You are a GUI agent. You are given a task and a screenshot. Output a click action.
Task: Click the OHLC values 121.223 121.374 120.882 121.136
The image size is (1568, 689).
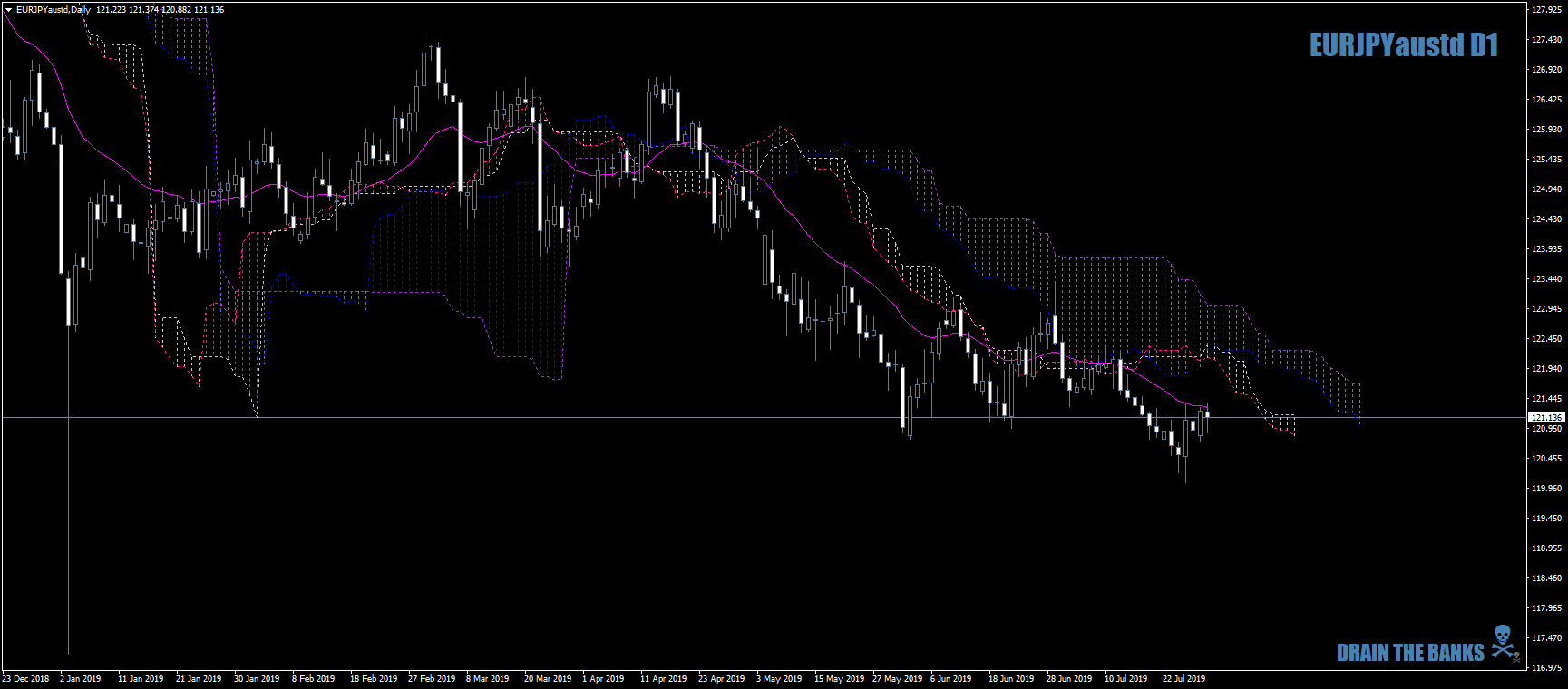click(161, 10)
